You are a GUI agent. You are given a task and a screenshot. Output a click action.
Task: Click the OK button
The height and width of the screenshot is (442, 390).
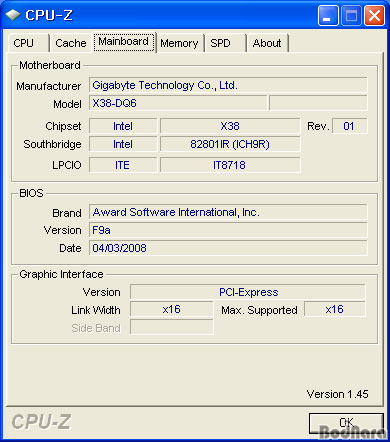[346, 423]
